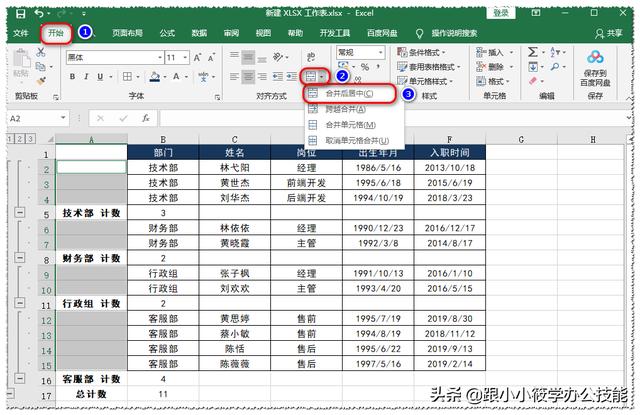Open Format as Table (套用表格格式) dropdown

(x=429, y=67)
